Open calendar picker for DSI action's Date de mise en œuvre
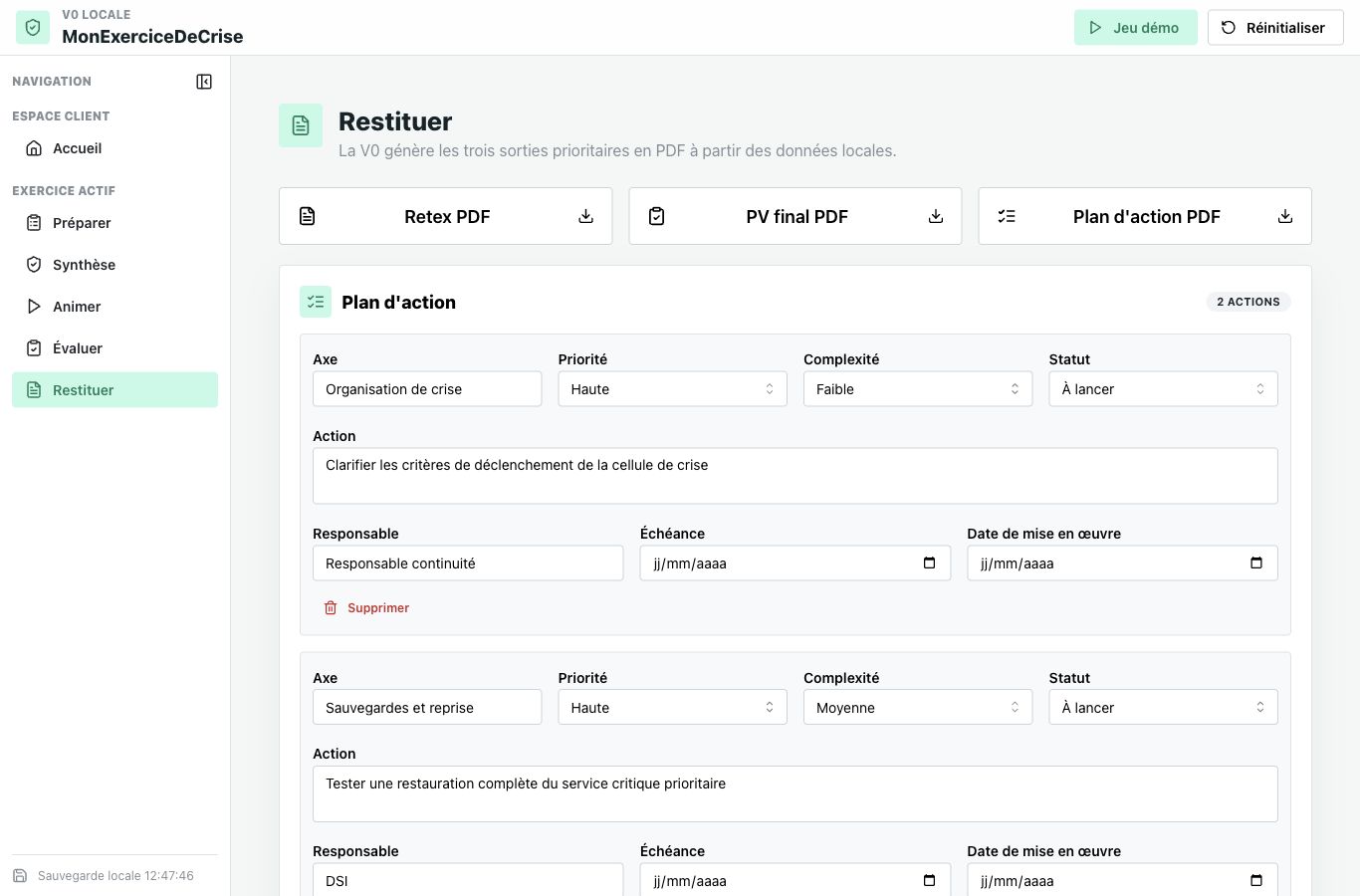 (x=1256, y=881)
